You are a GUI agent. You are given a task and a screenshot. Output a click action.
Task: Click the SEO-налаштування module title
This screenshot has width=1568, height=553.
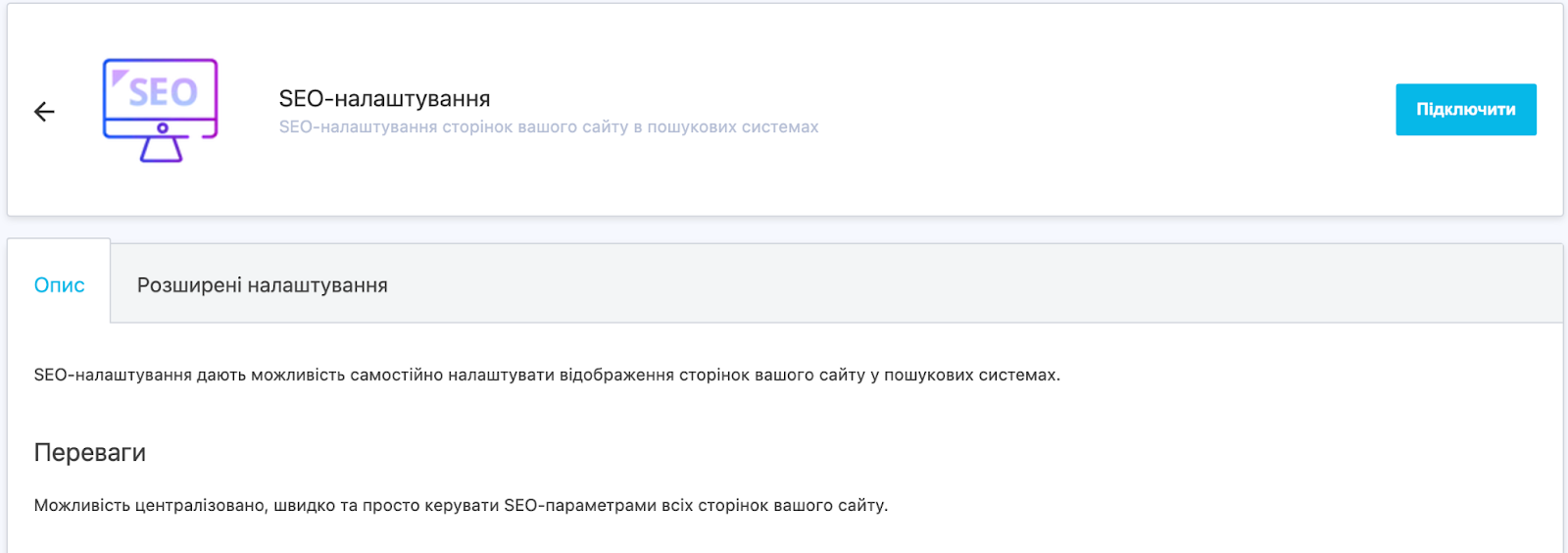click(x=384, y=99)
